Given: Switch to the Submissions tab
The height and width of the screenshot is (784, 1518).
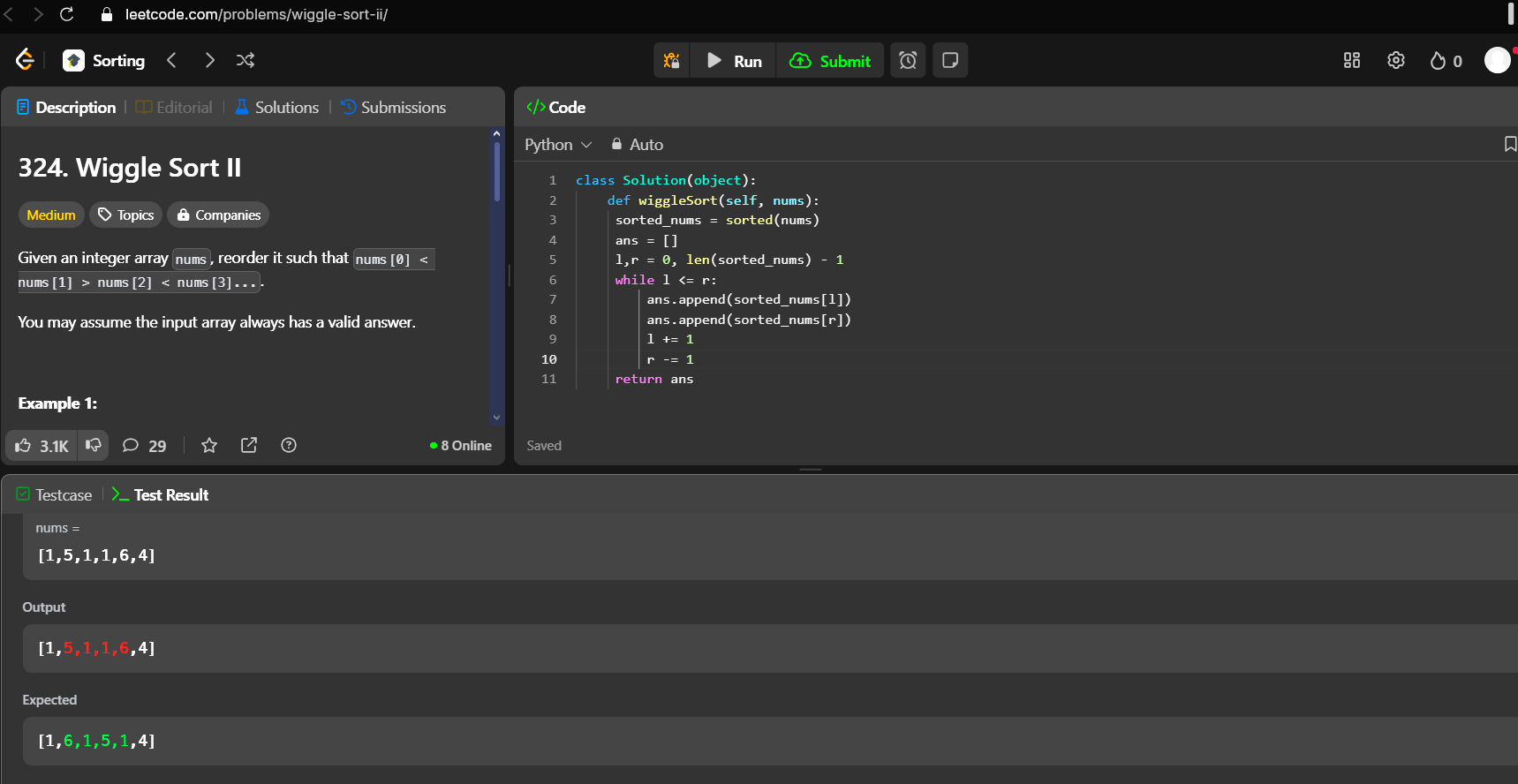Looking at the screenshot, I should coord(394,107).
